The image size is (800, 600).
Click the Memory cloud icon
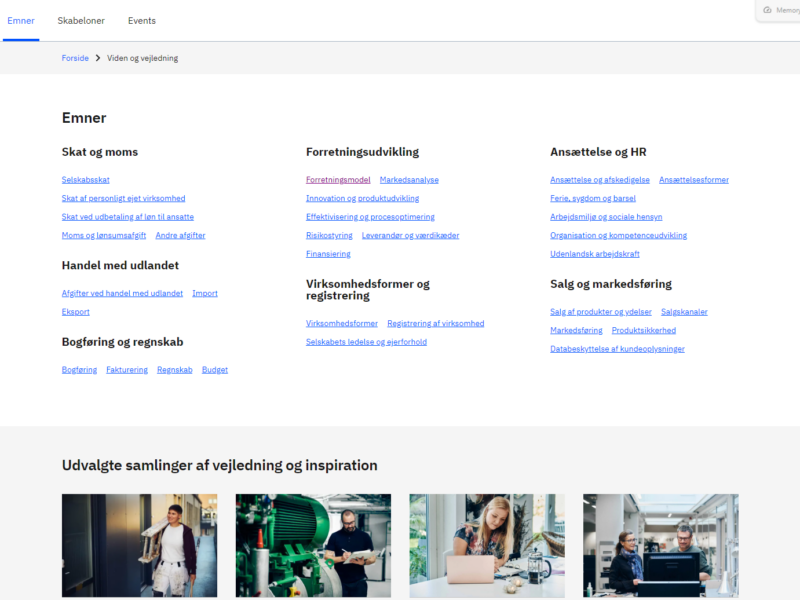tap(767, 10)
